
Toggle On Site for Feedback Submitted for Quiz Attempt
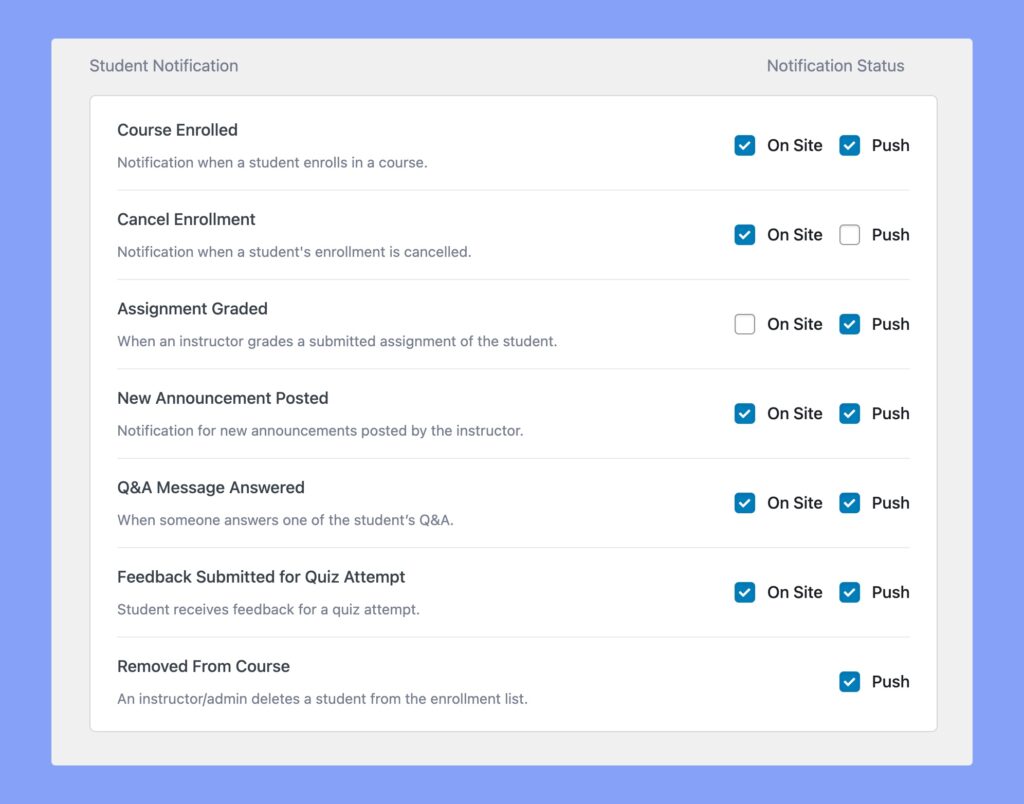click(x=745, y=592)
